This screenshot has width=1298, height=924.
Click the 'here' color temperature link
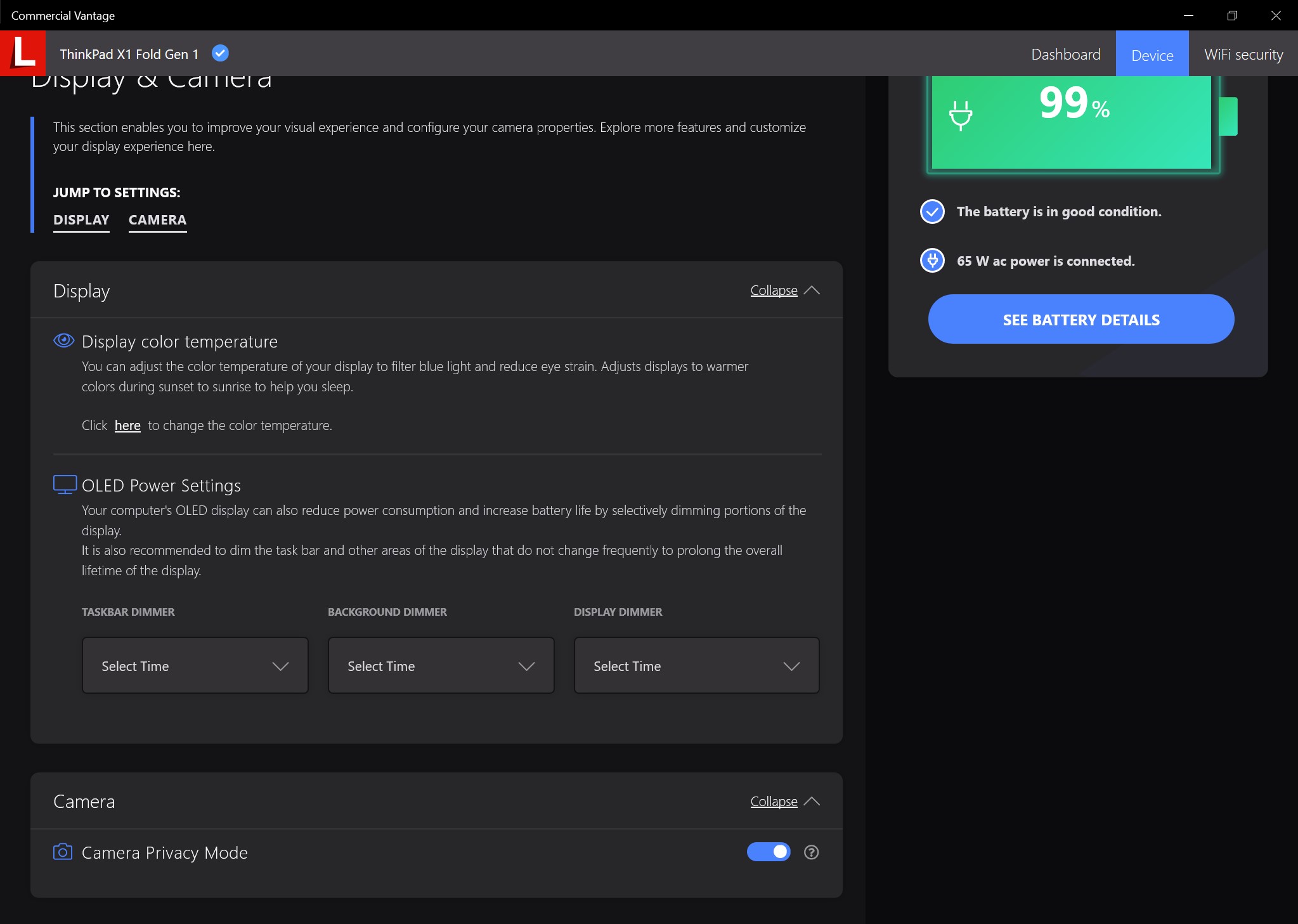(x=127, y=426)
